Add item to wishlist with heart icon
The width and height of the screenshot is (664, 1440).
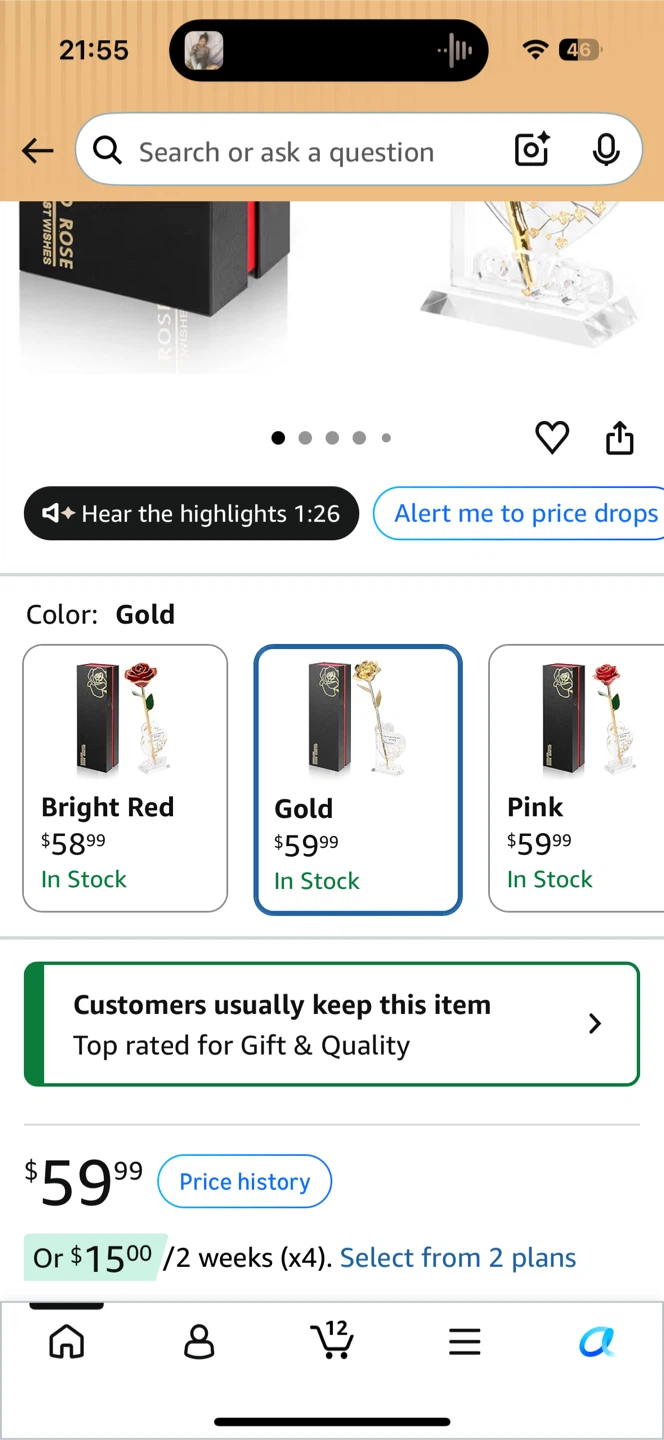pos(552,437)
